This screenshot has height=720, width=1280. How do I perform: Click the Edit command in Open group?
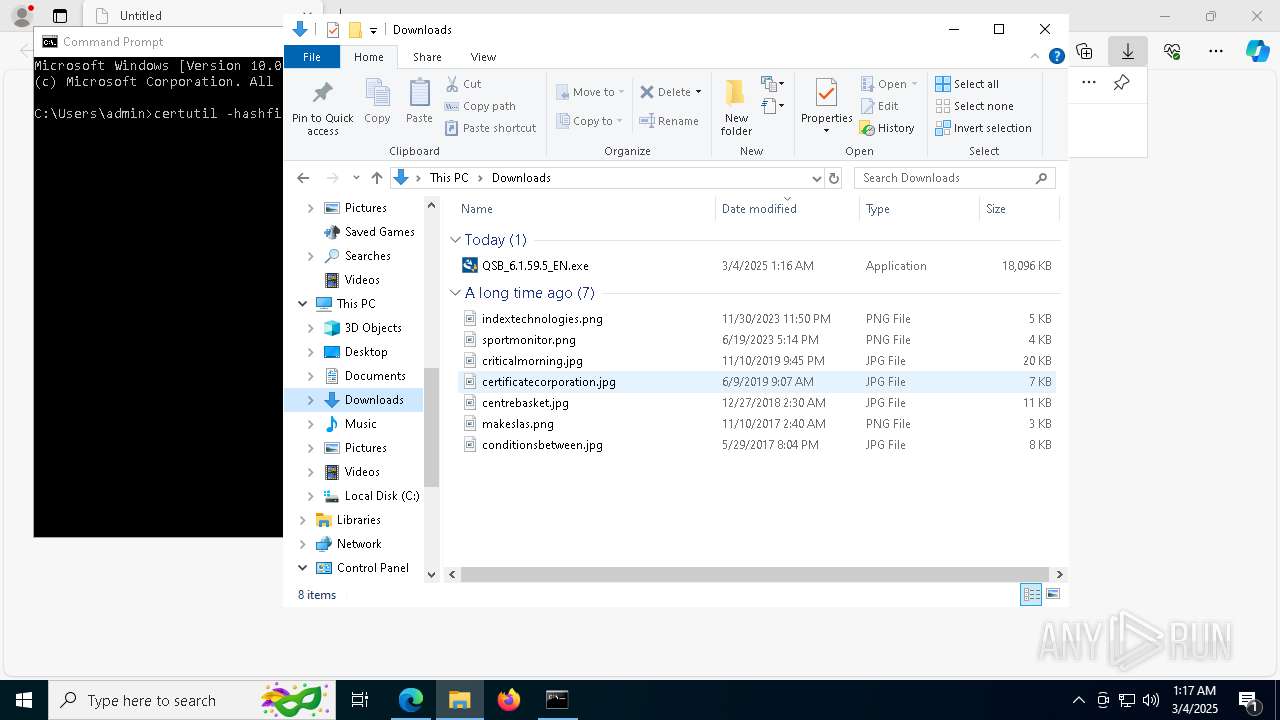pyautogui.click(x=879, y=106)
